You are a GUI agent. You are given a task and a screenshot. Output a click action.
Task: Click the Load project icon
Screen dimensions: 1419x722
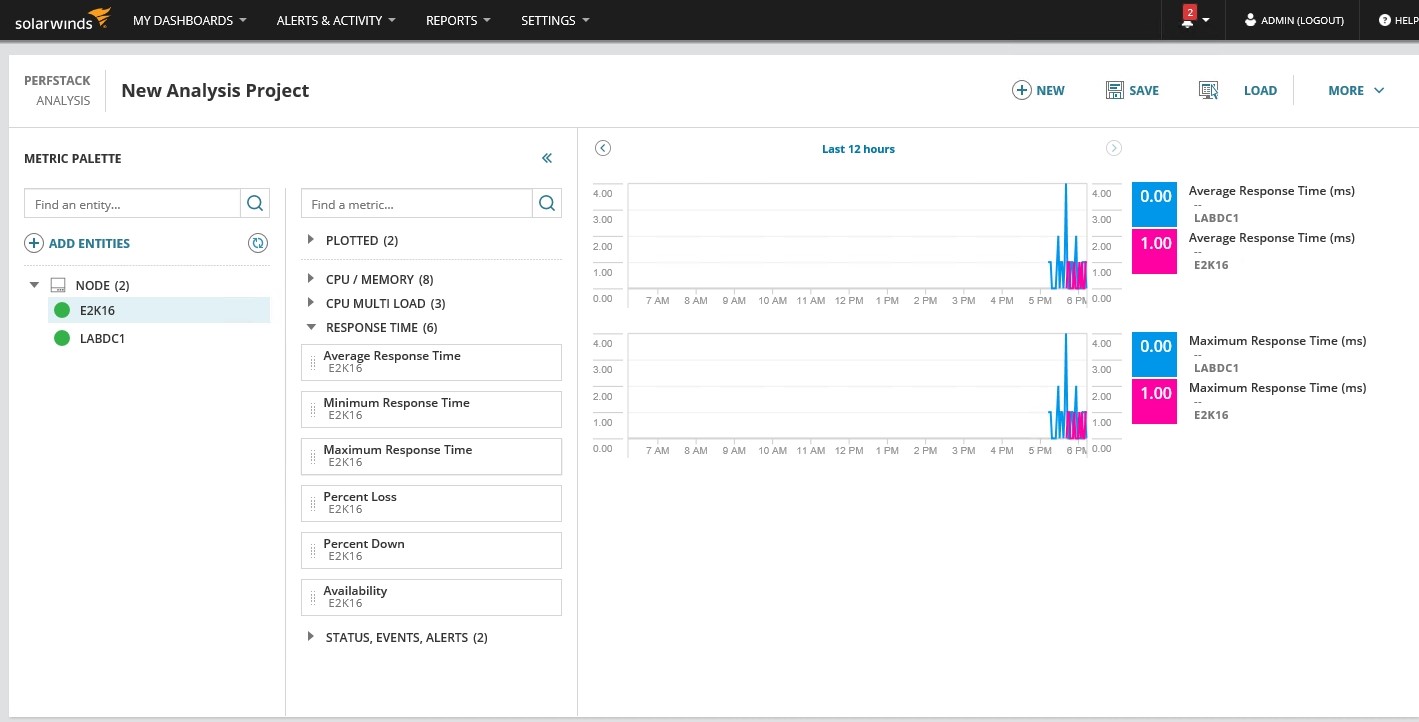[1208, 90]
